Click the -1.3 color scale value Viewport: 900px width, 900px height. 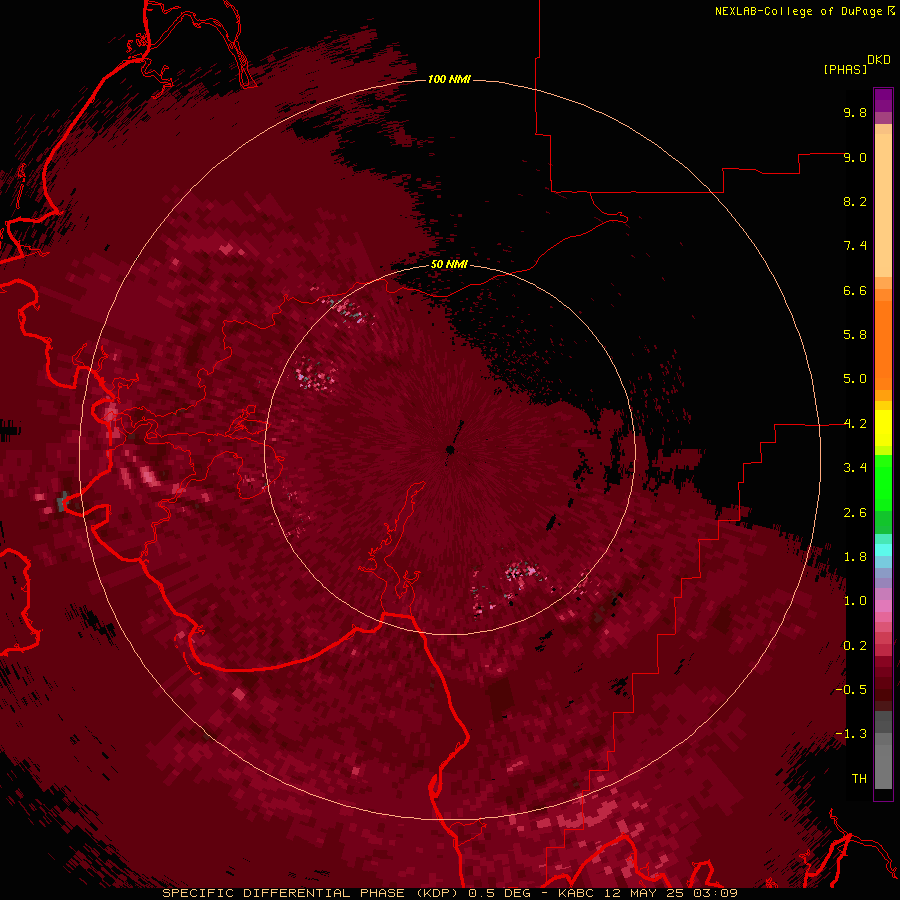point(851,734)
